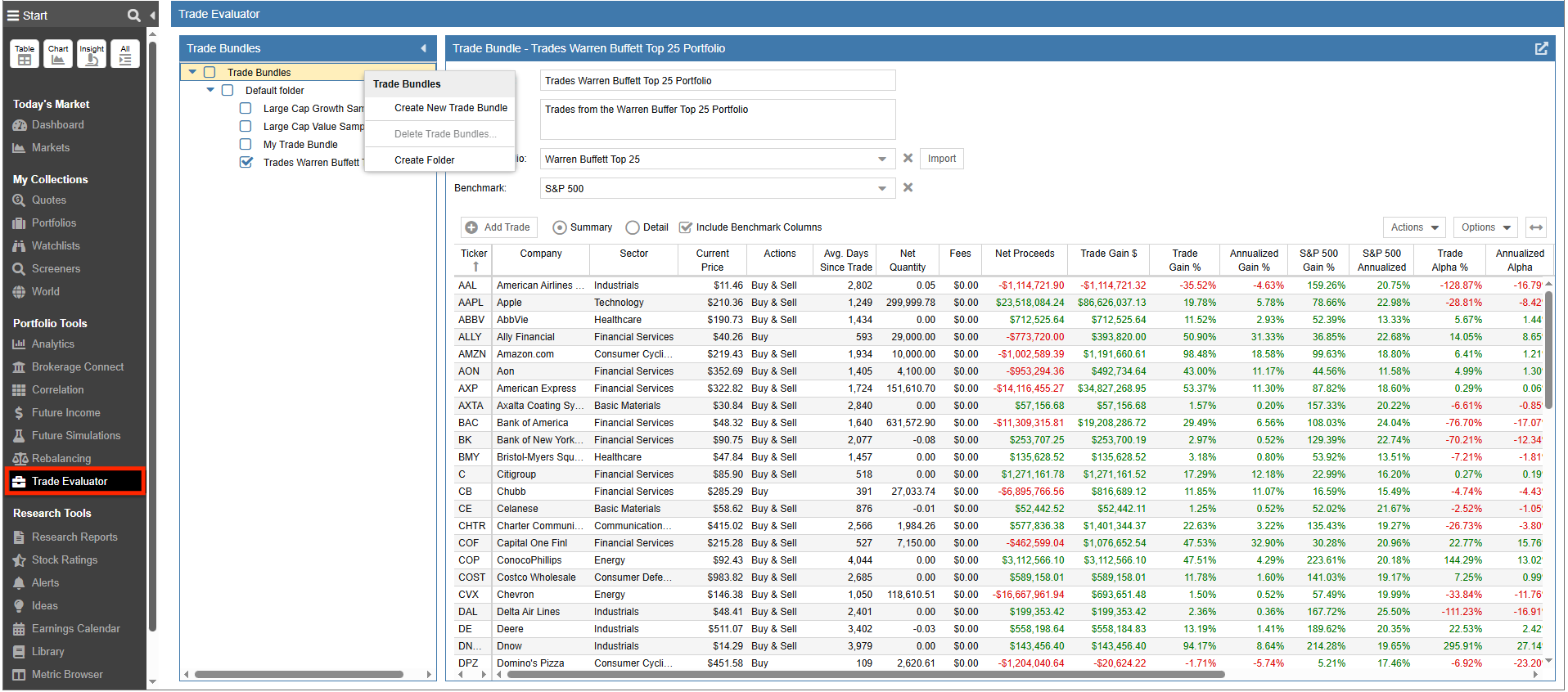Check the Large Cap Value Sample bundle
This screenshot has height=692, width=1568.
point(246,126)
